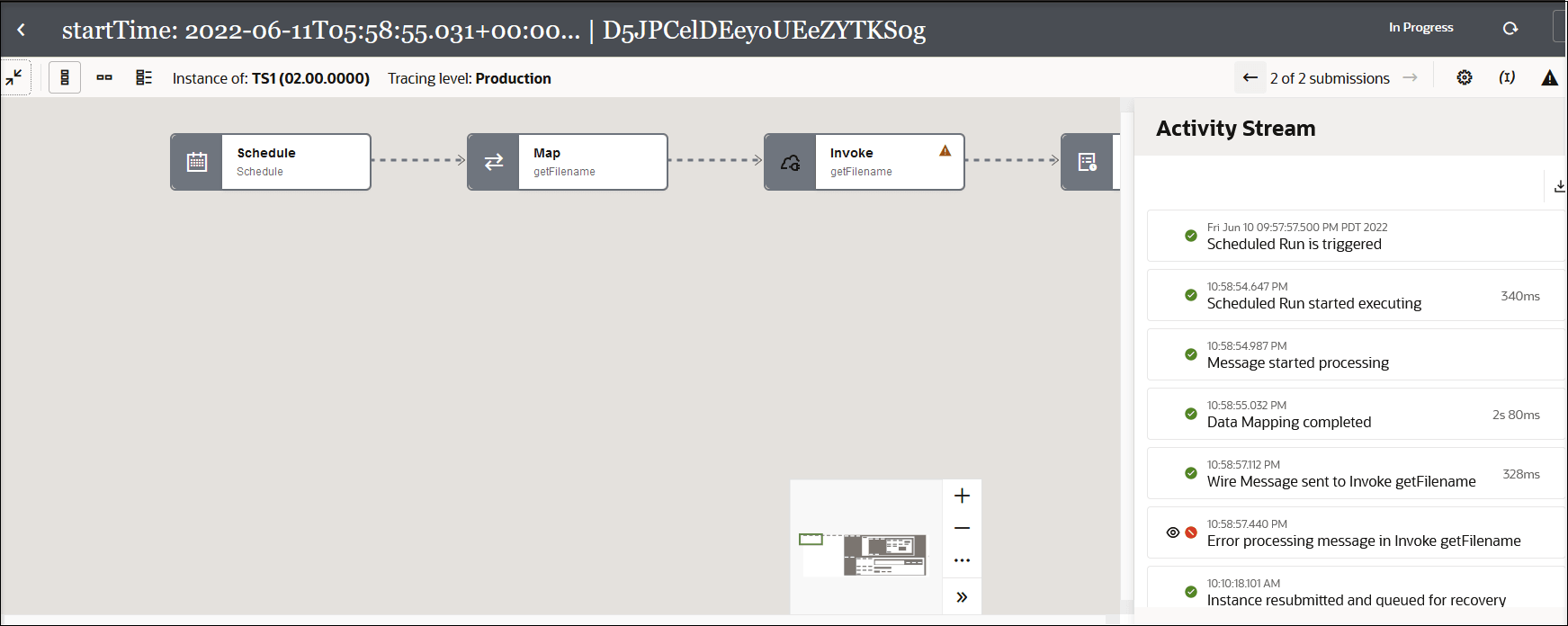Click the Activity Stream heading

click(x=1235, y=129)
